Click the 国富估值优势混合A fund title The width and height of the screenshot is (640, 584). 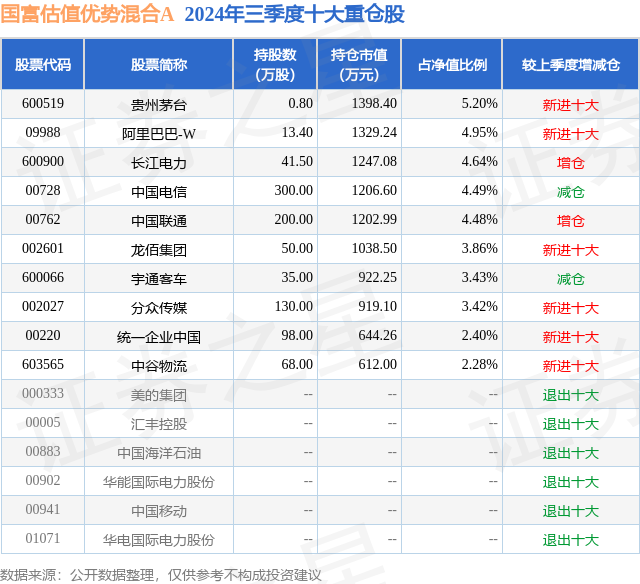coord(87,14)
